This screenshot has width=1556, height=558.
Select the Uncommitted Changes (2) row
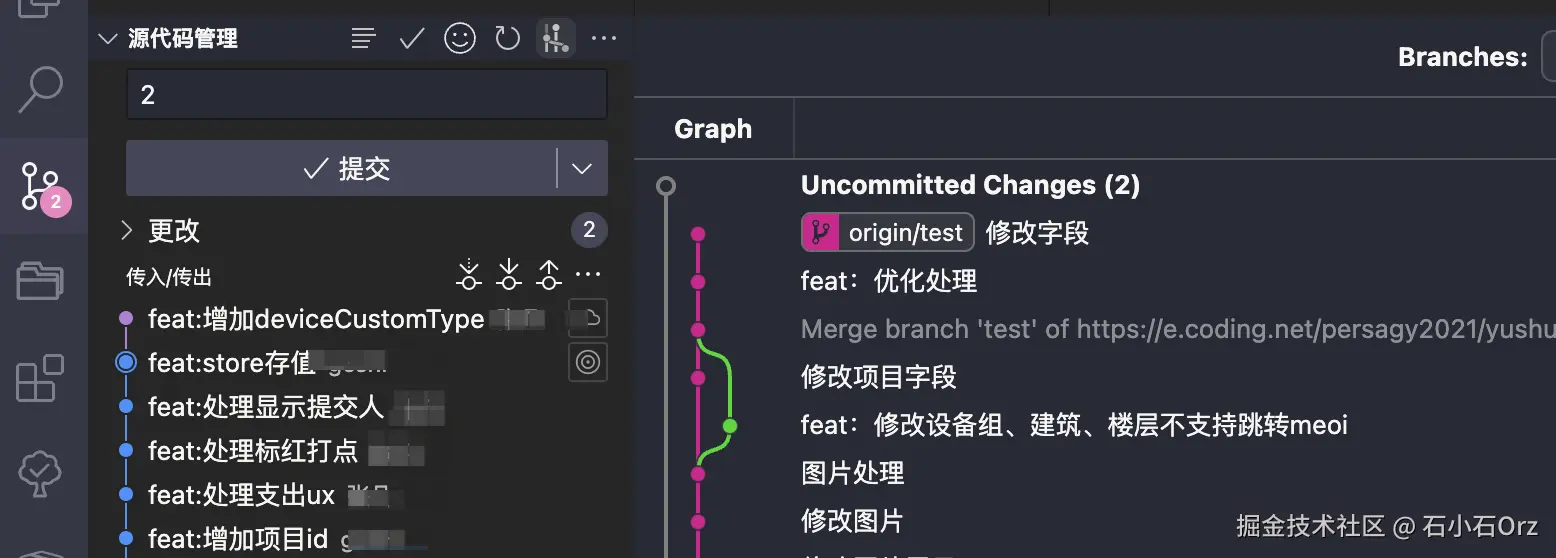pyautogui.click(x=970, y=185)
